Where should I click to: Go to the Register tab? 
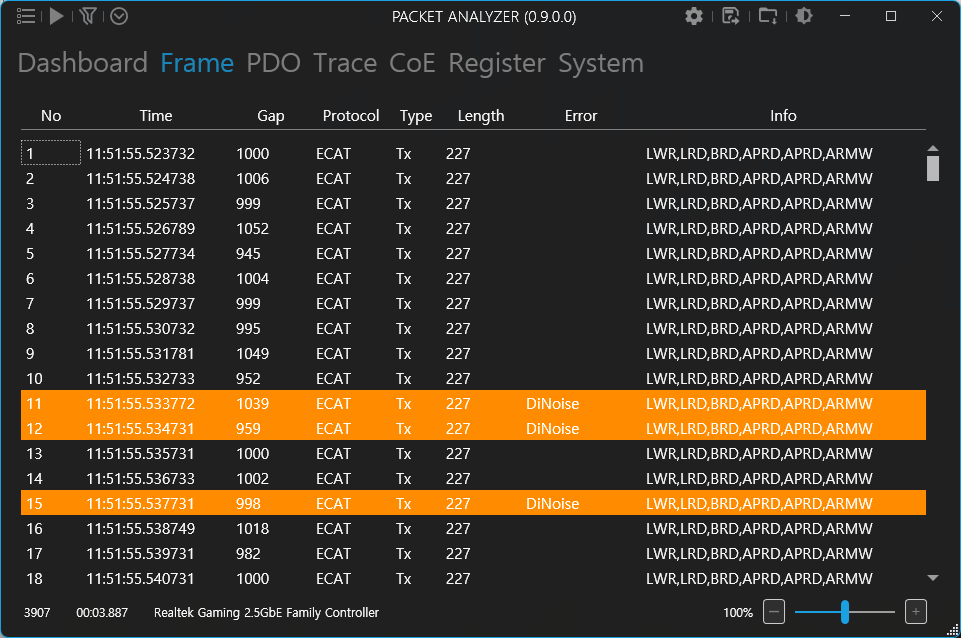(x=496, y=63)
